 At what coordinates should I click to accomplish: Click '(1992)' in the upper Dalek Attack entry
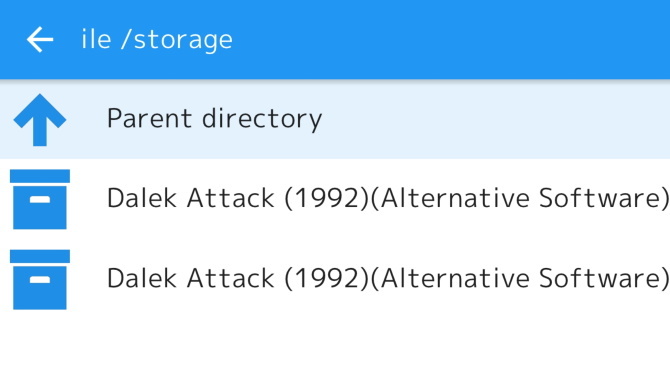click(326, 199)
